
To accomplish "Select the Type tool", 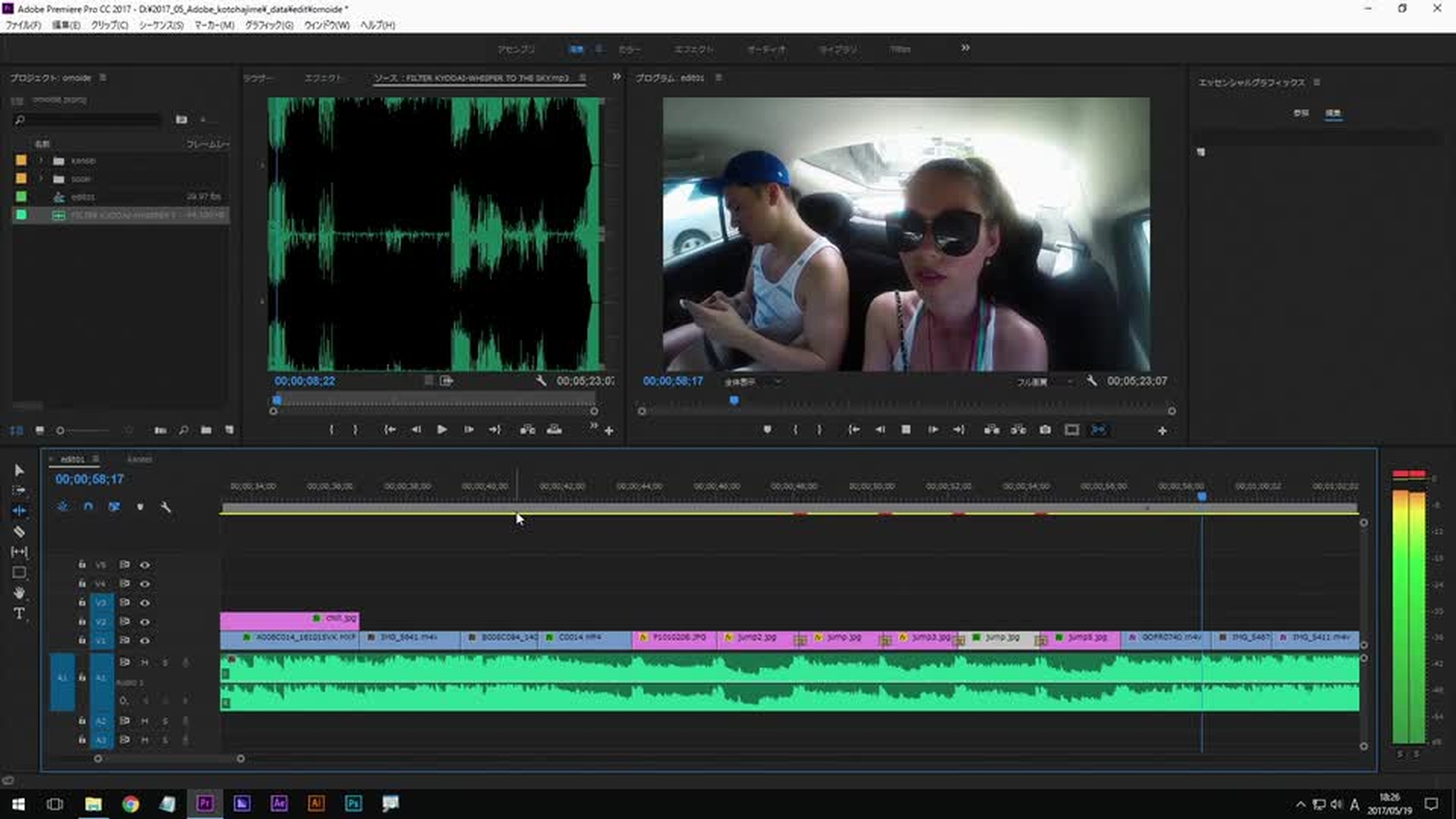I will click(x=19, y=613).
